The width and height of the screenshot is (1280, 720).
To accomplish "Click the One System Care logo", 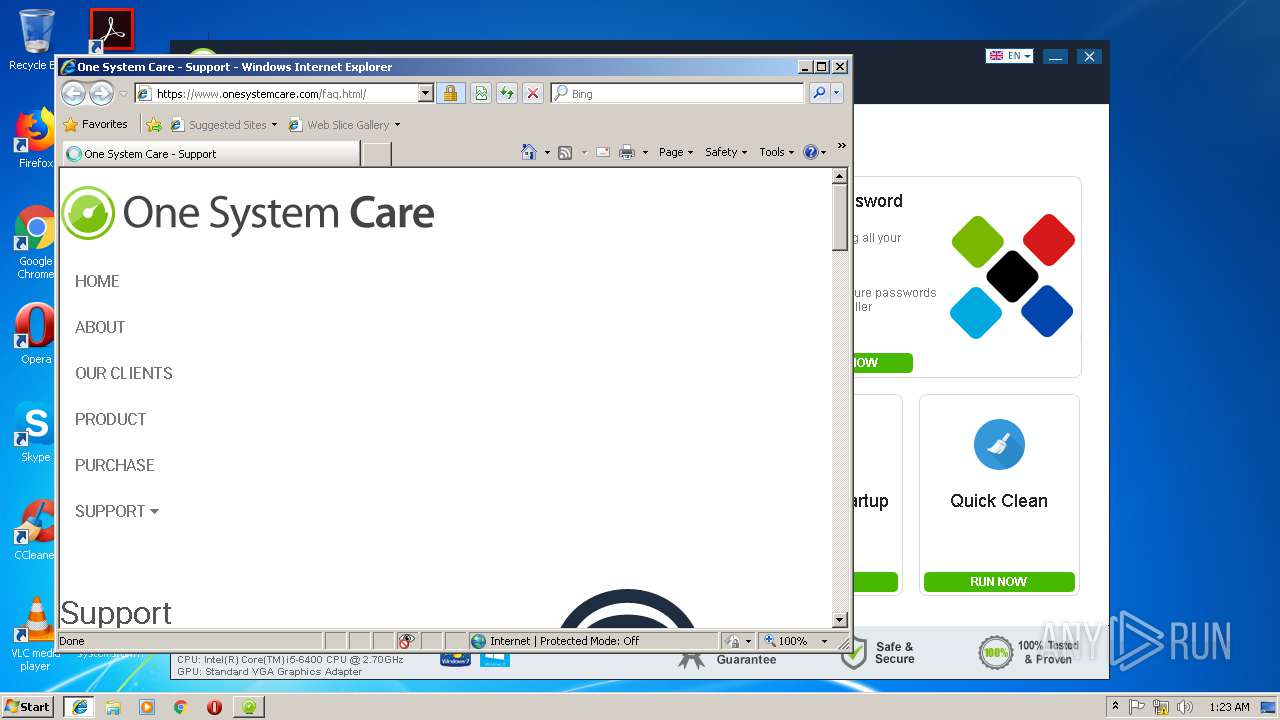I will pyautogui.click(x=248, y=213).
